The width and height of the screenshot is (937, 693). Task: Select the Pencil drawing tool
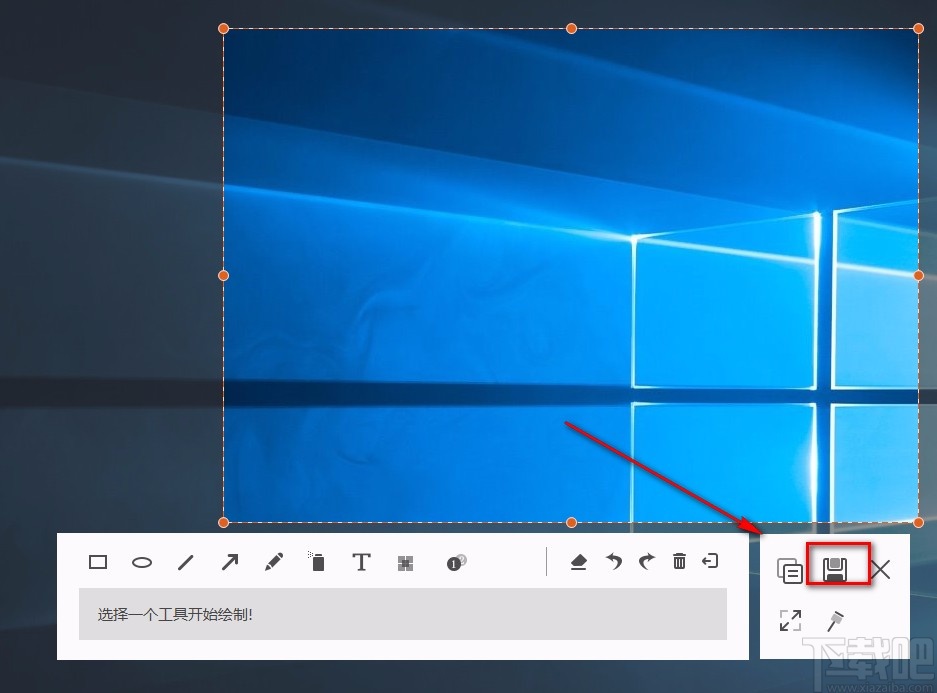[273, 562]
